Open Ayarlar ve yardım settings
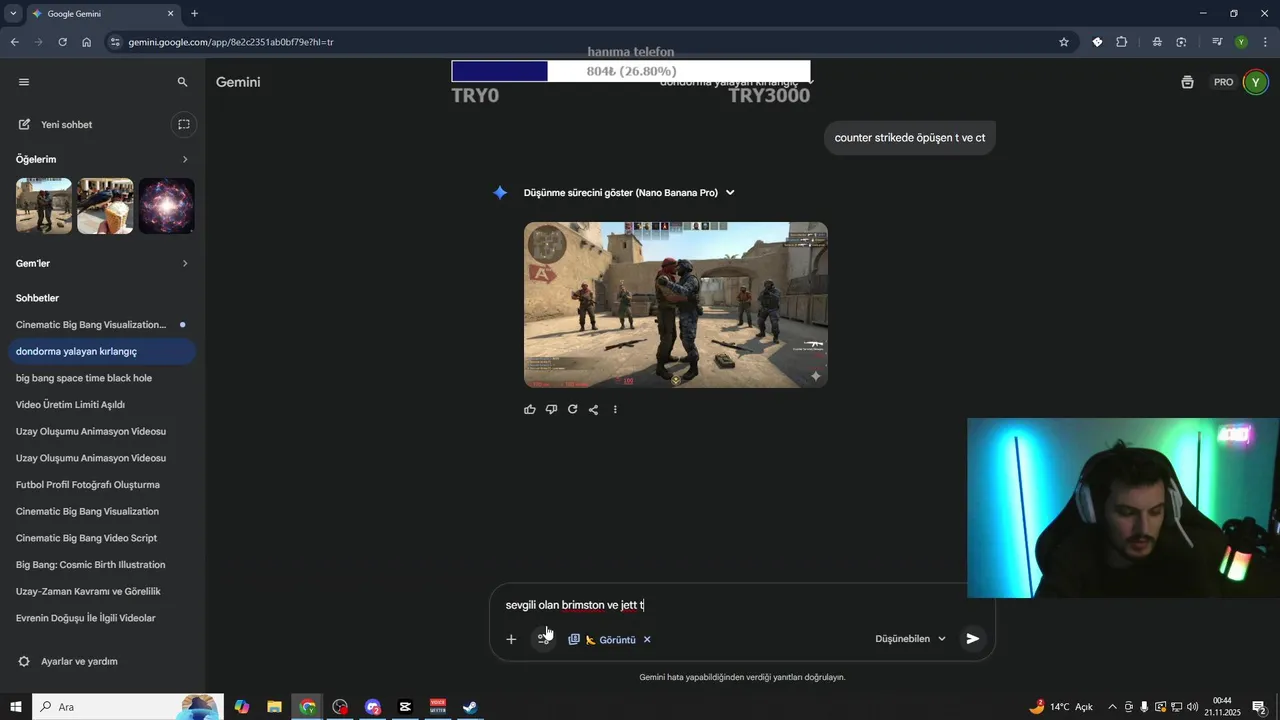The image size is (1280, 720). 68,661
